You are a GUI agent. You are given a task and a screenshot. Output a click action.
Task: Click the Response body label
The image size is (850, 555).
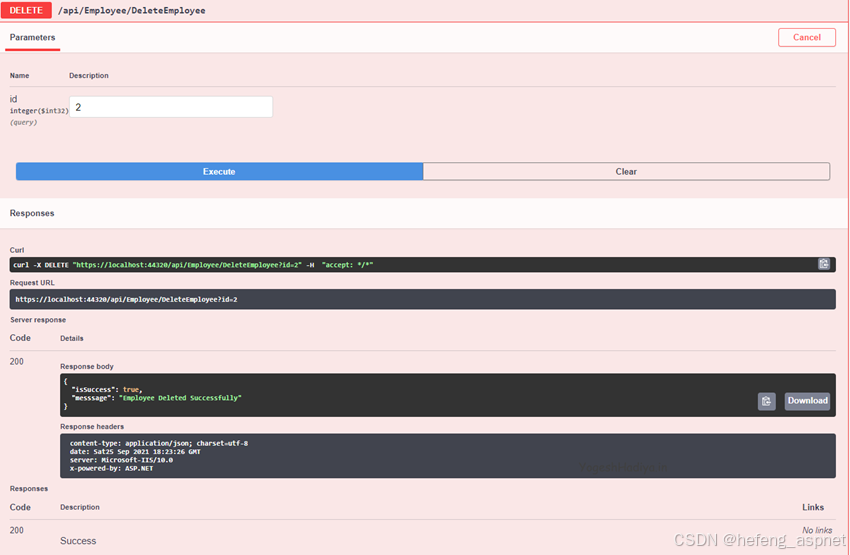[x=87, y=366]
